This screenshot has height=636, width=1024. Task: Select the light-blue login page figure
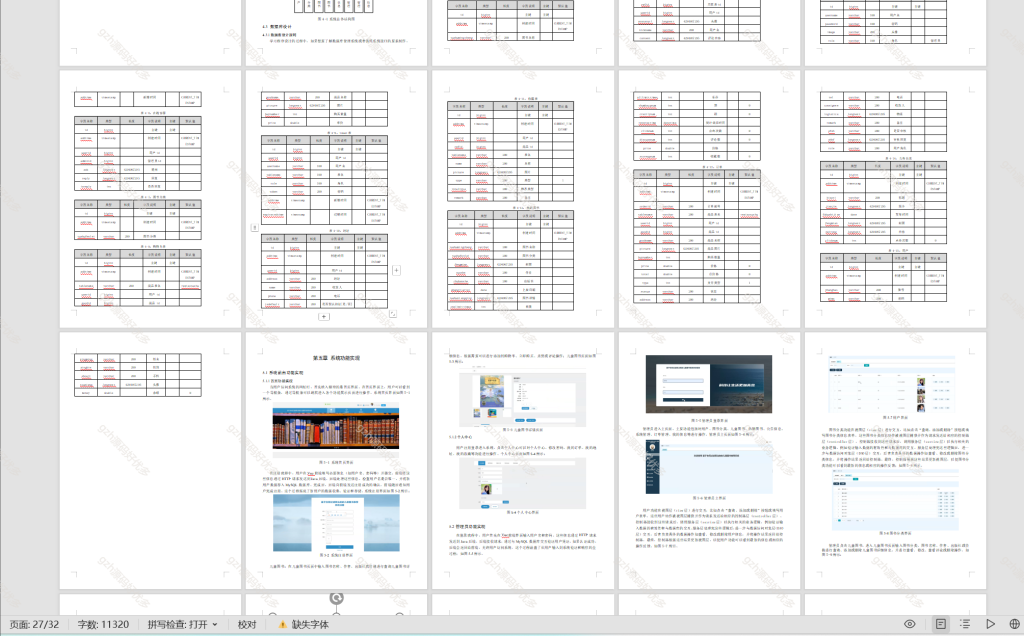[336, 522]
